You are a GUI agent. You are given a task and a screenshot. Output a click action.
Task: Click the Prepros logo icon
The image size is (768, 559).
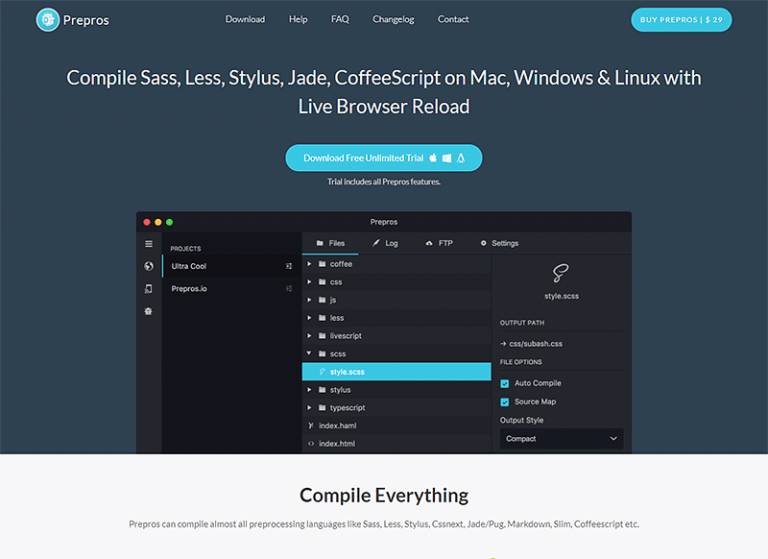pos(48,19)
